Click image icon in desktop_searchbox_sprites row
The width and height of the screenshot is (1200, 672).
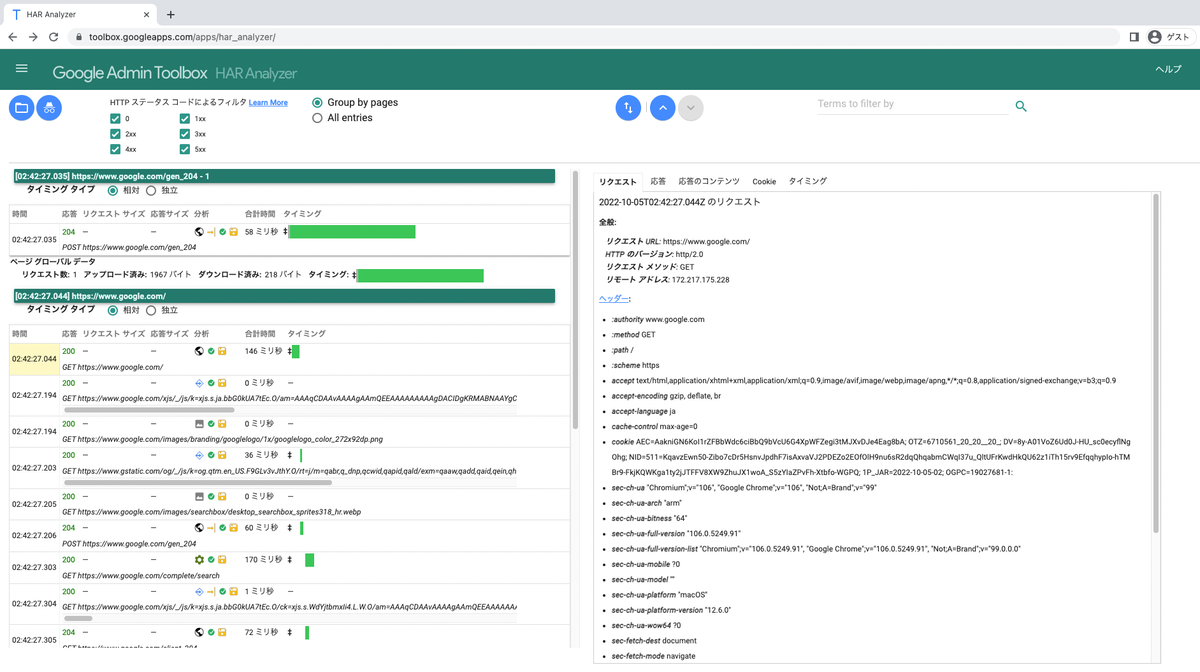pyautogui.click(x=199, y=496)
